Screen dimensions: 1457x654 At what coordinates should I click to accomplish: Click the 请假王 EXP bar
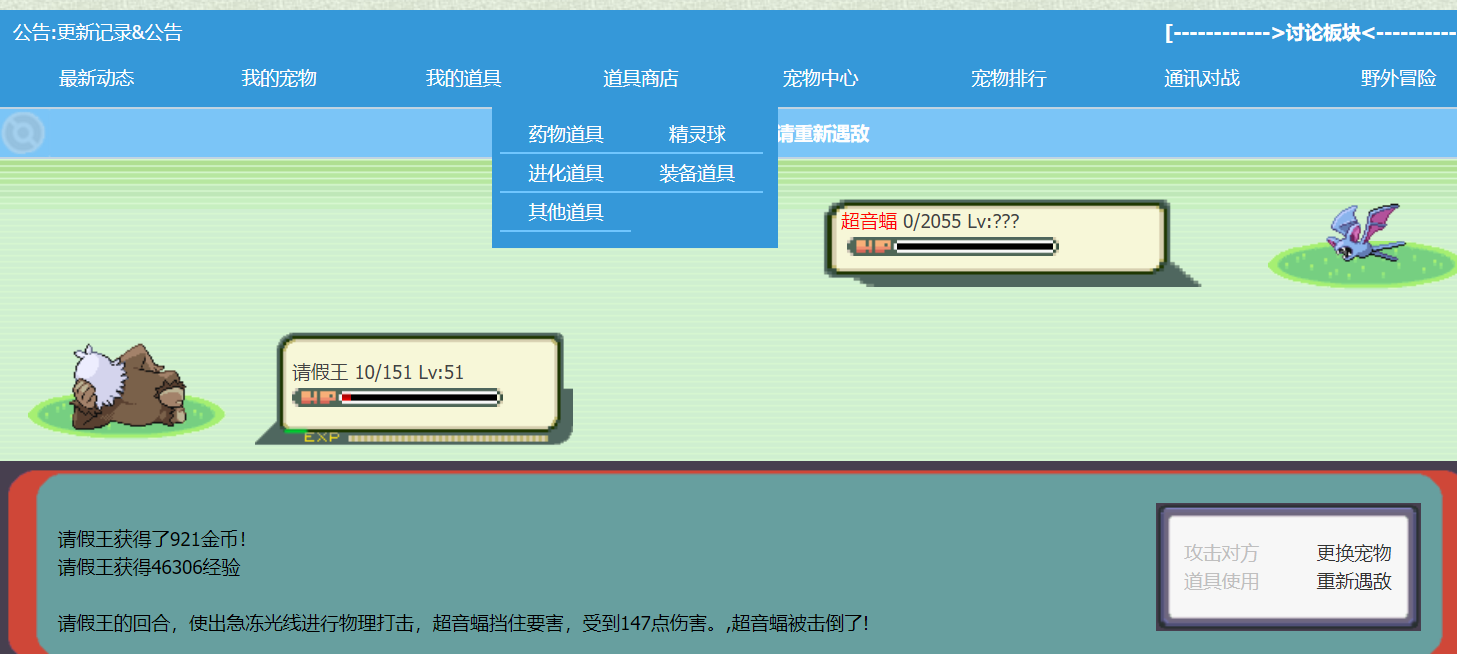click(426, 437)
